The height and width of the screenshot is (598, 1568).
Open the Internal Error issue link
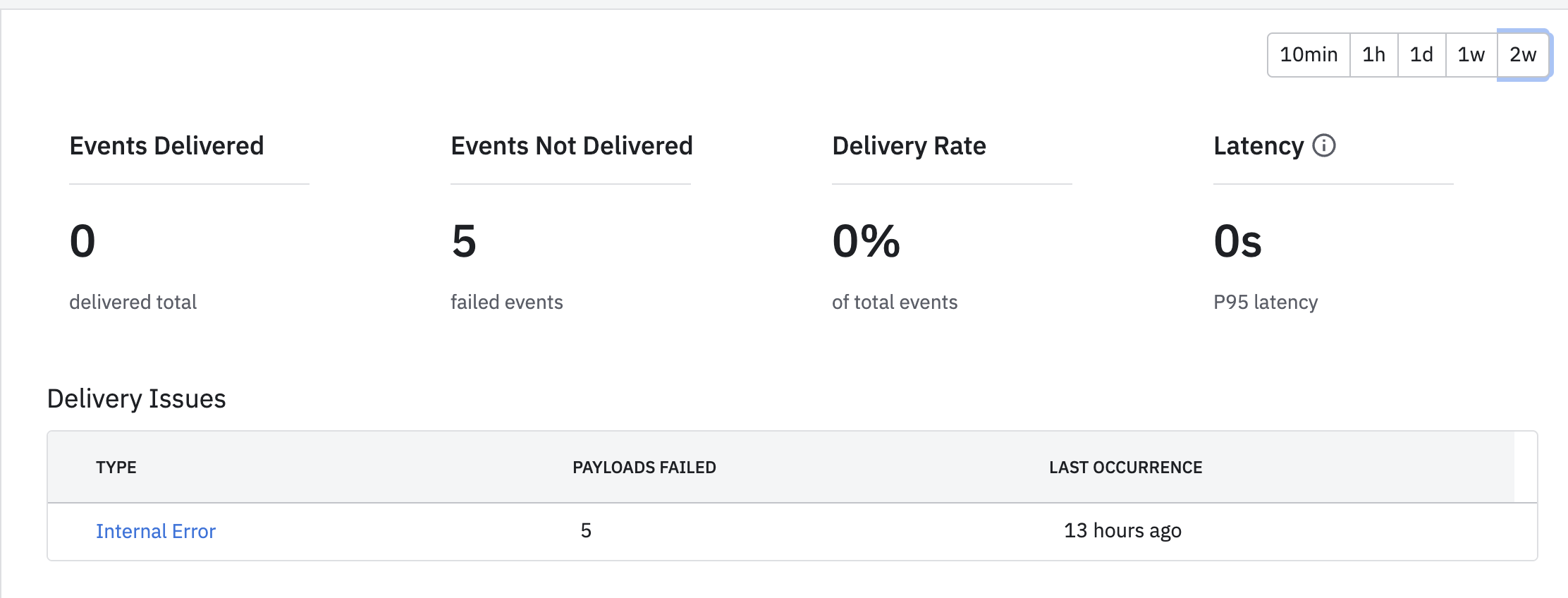156,531
